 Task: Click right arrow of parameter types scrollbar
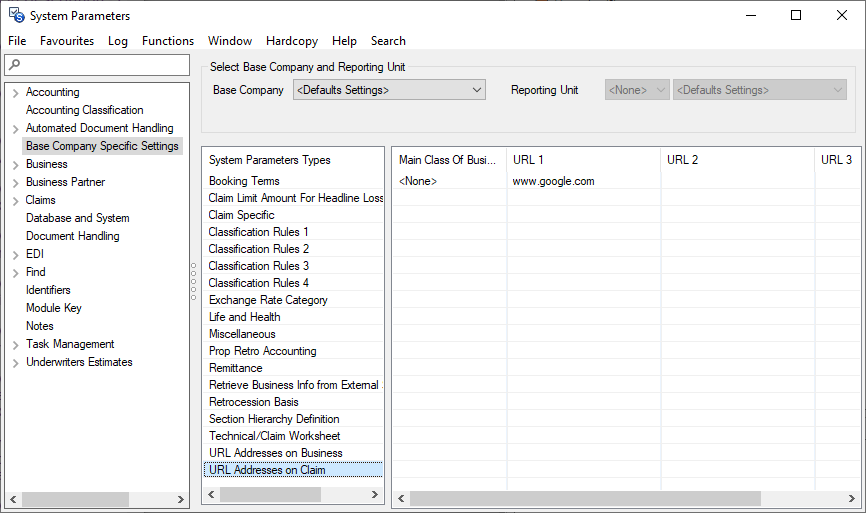click(x=375, y=495)
